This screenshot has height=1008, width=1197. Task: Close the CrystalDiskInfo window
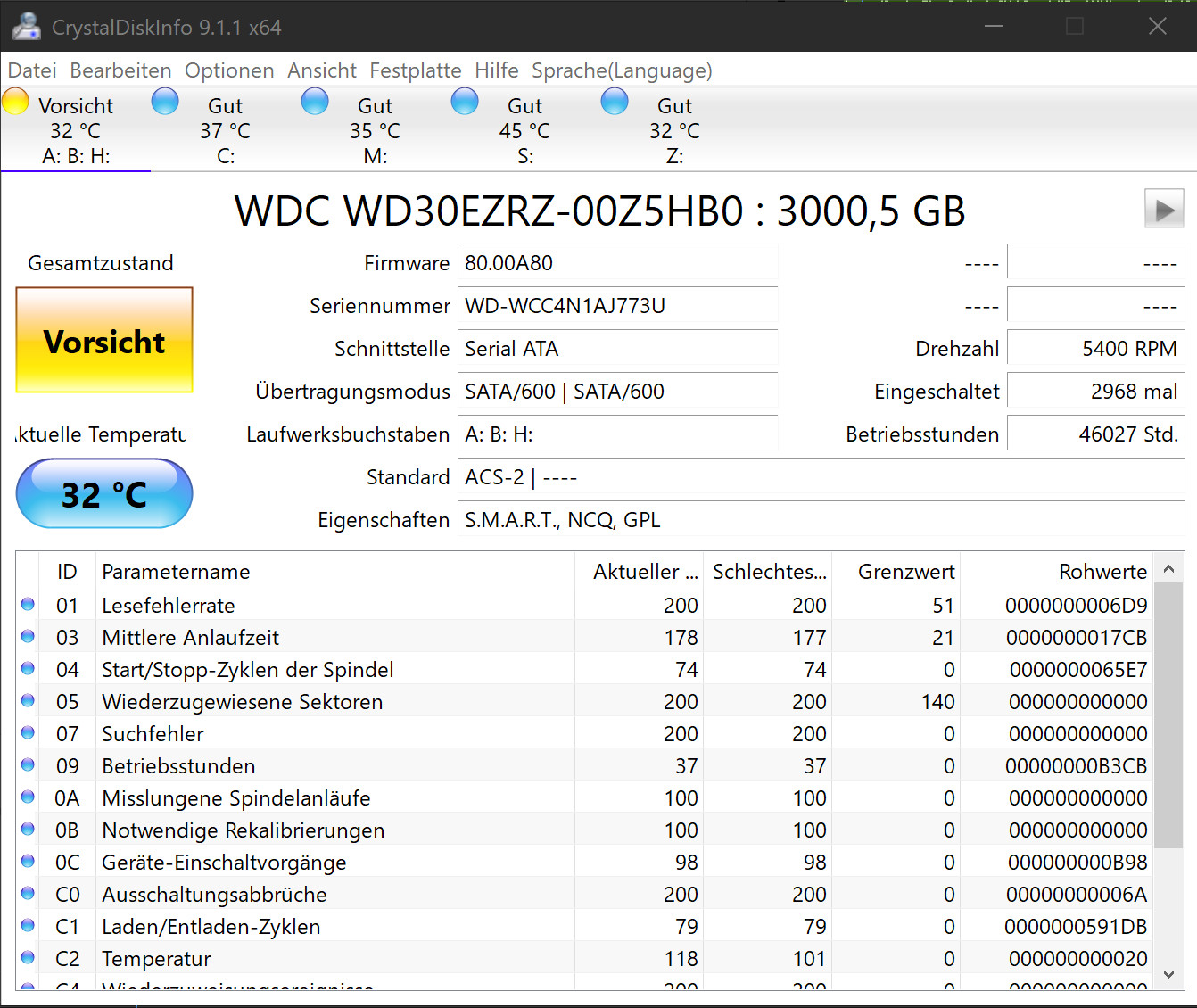pos(1157,26)
